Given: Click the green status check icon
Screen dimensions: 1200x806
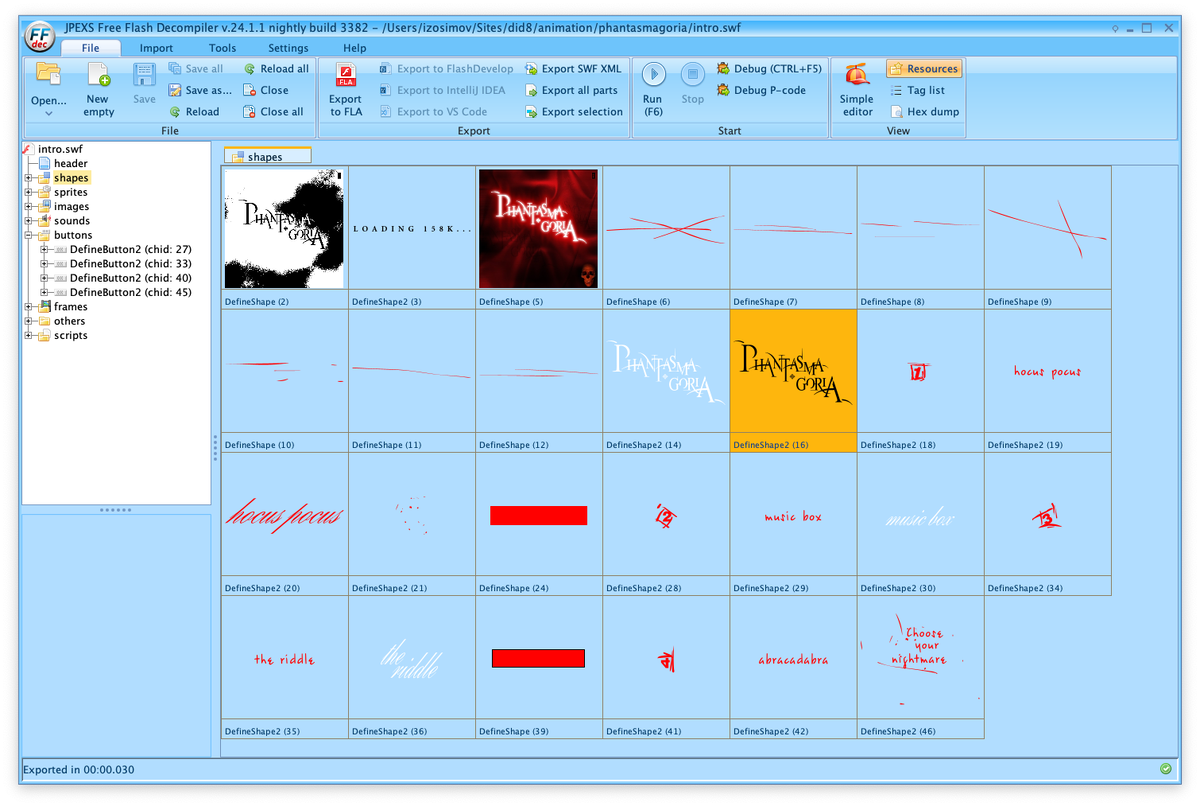Looking at the screenshot, I should (1165, 769).
